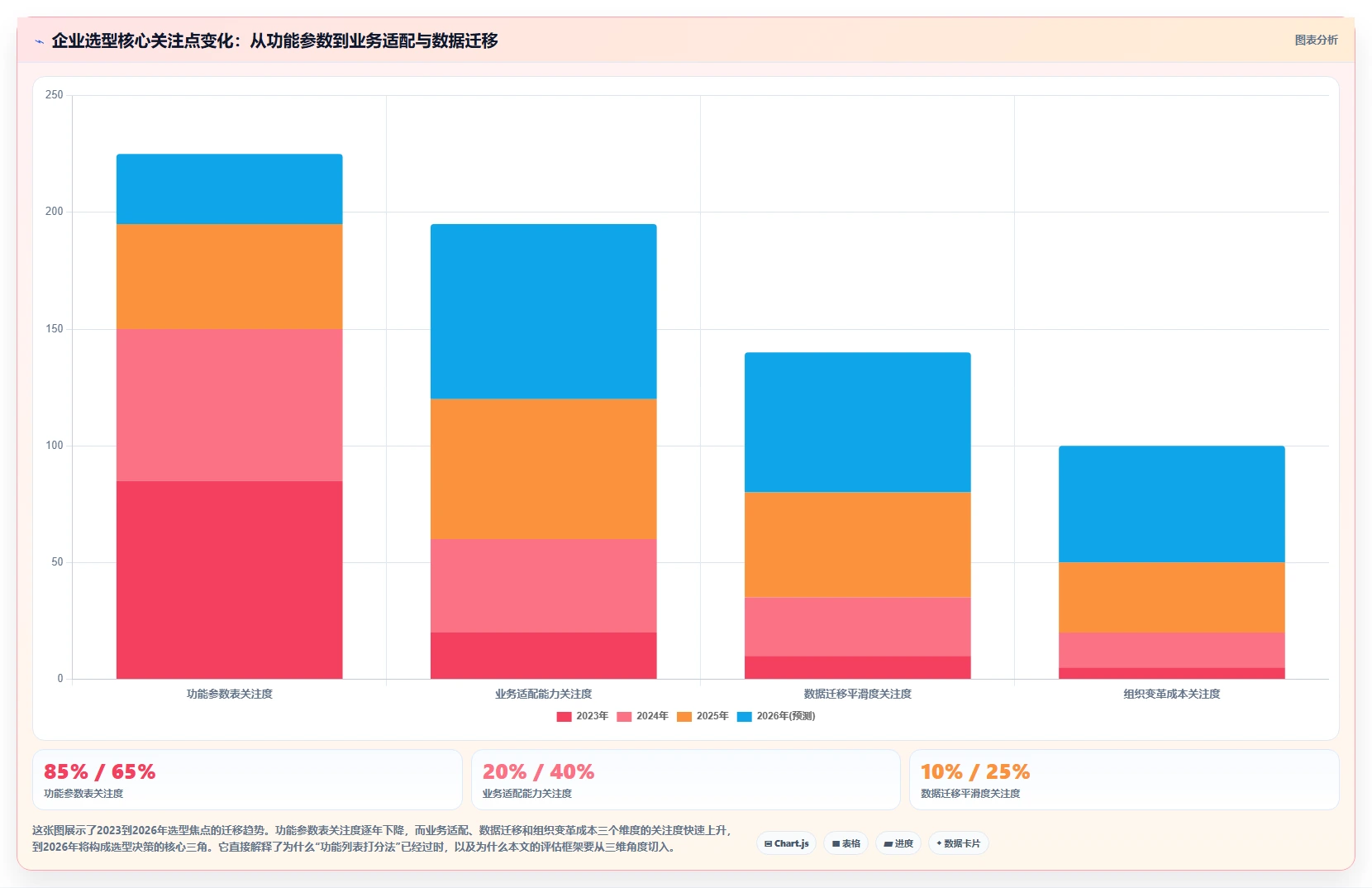Click the 进度 tag
Image resolution: width=1372 pixels, height=888 pixels.
pyautogui.click(x=898, y=843)
